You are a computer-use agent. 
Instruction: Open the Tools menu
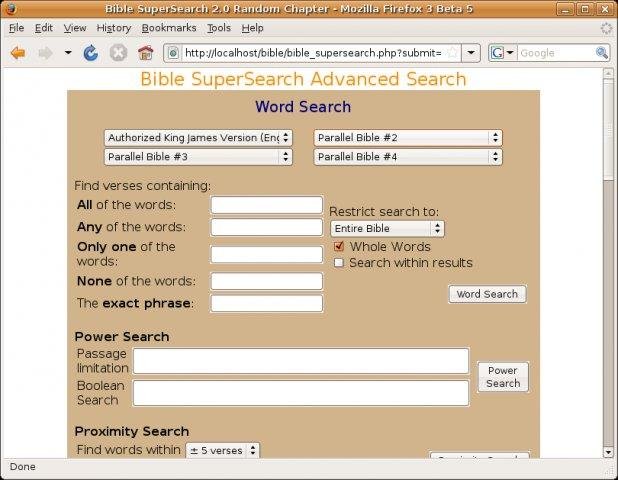click(x=219, y=28)
